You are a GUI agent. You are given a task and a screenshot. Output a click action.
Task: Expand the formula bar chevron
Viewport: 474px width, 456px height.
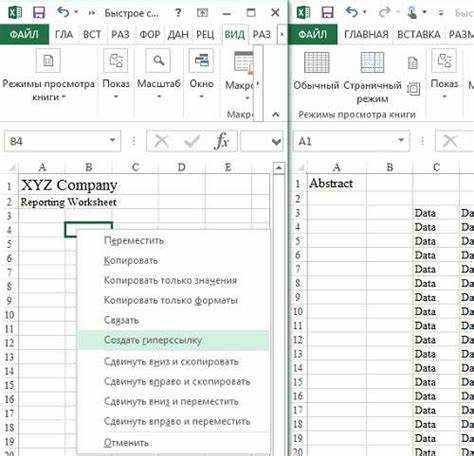(276, 142)
